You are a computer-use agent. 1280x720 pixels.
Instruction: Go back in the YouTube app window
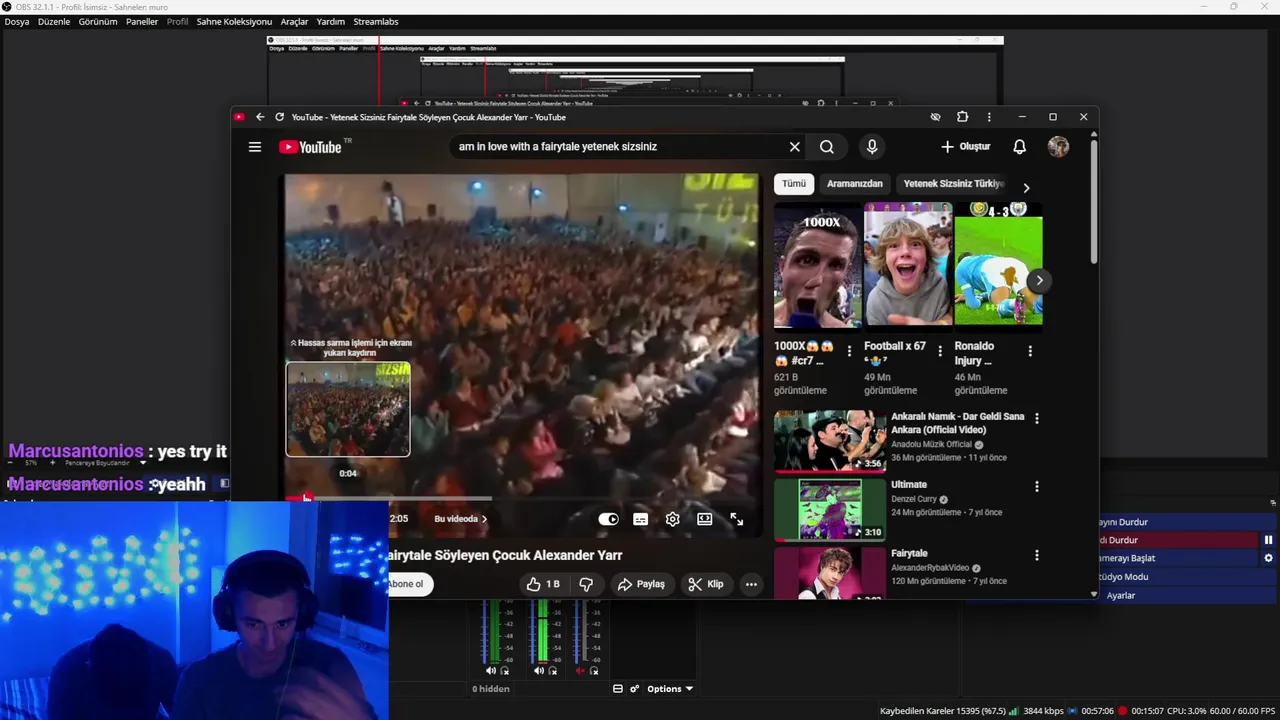[260, 117]
